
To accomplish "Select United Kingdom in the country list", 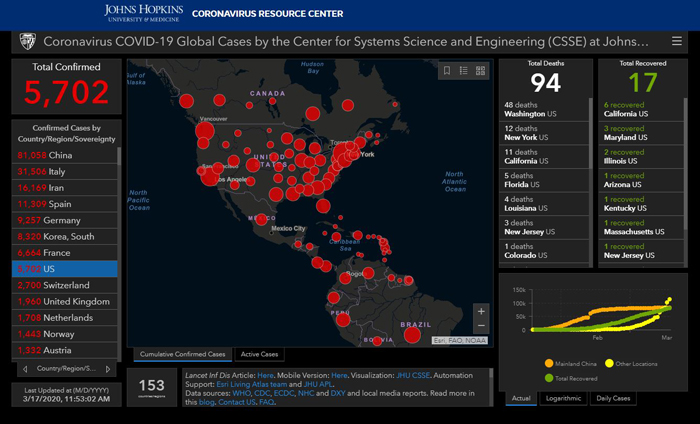I will point(65,302).
